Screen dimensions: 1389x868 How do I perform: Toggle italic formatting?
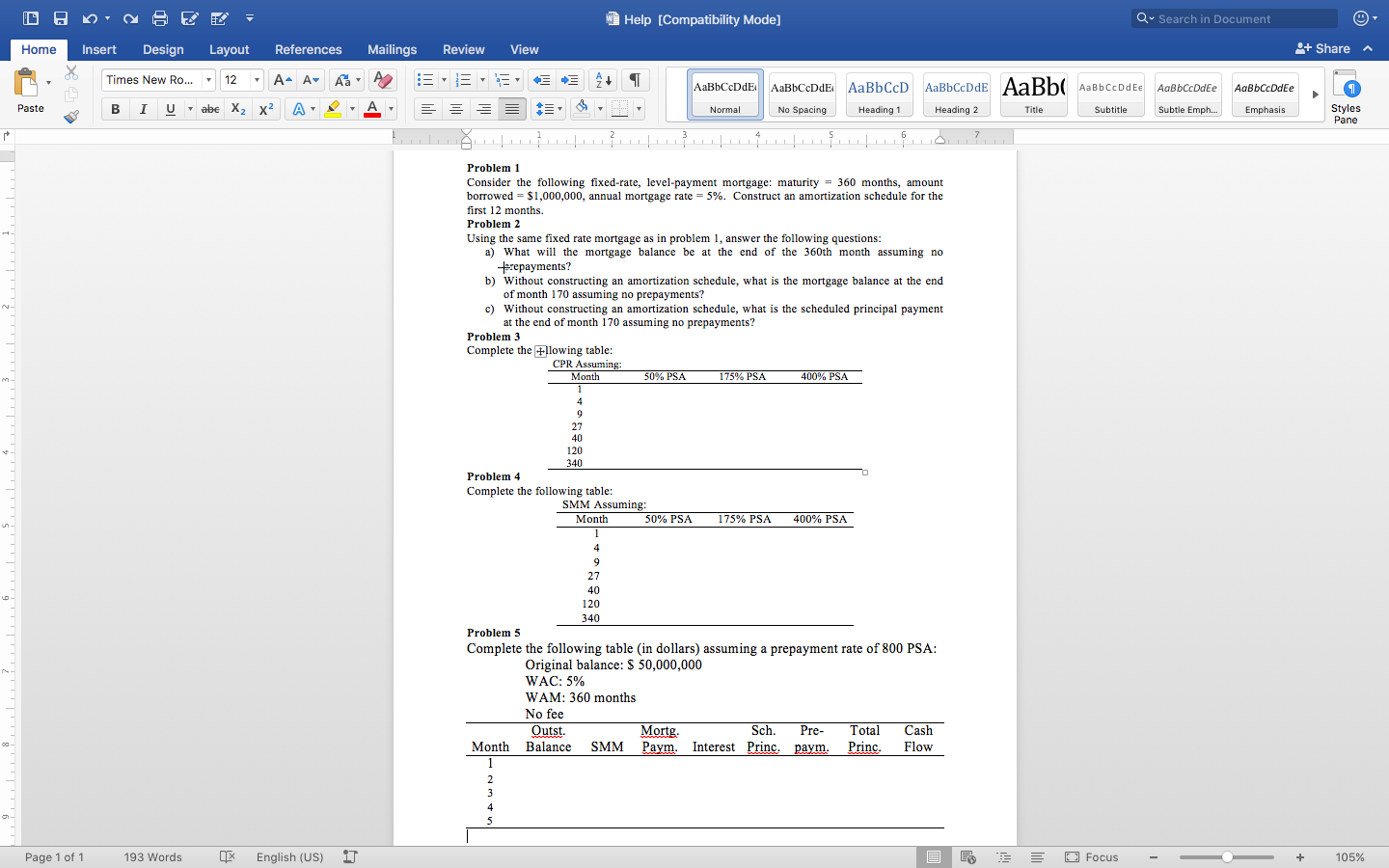pyautogui.click(x=142, y=109)
